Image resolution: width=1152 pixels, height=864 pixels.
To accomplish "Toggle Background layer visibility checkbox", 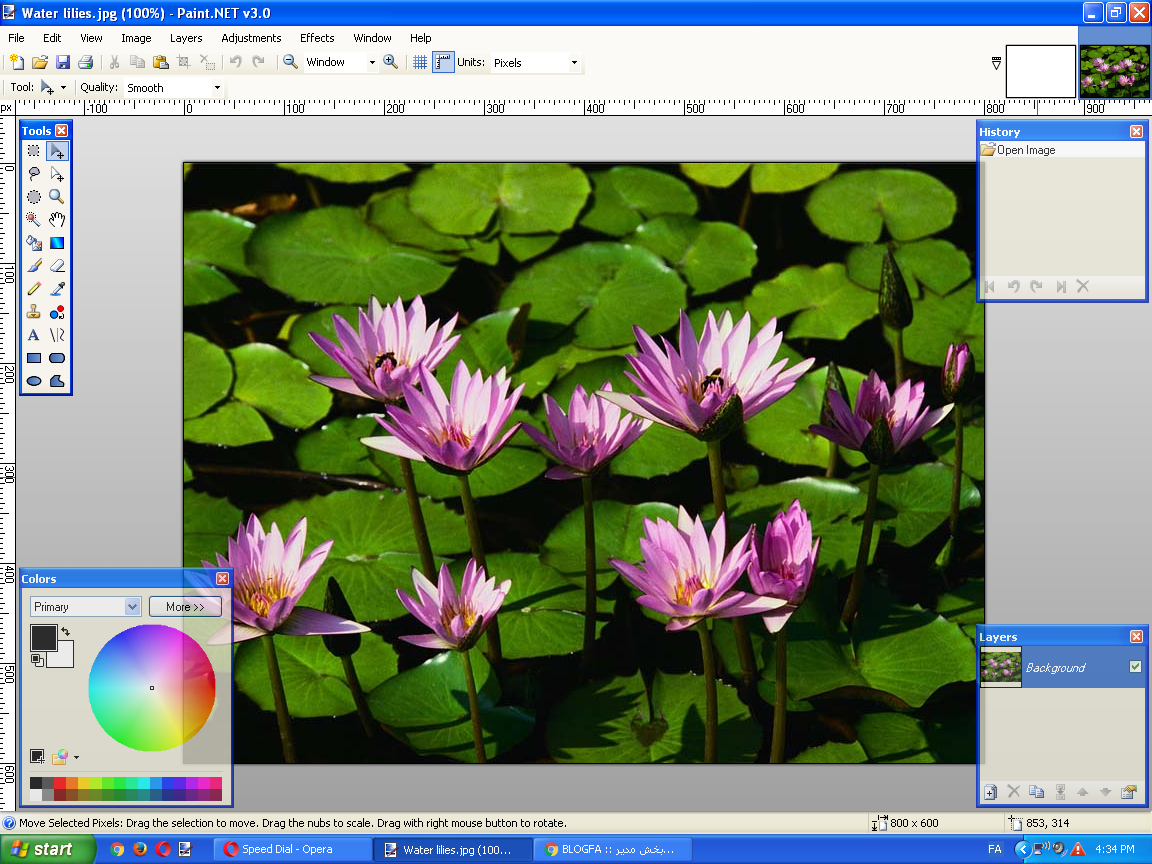I will pos(1135,667).
